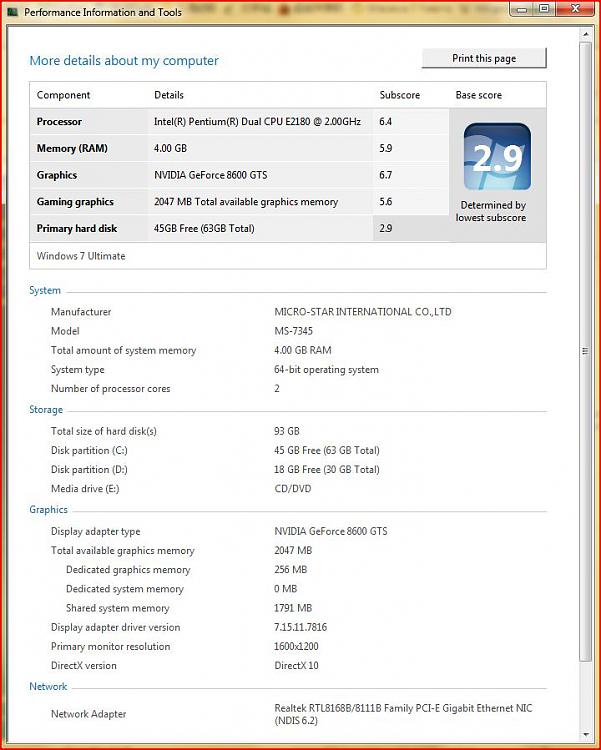Click the Intel Pentium Dual CPU E2180 text
601x750 pixels.
tap(257, 121)
